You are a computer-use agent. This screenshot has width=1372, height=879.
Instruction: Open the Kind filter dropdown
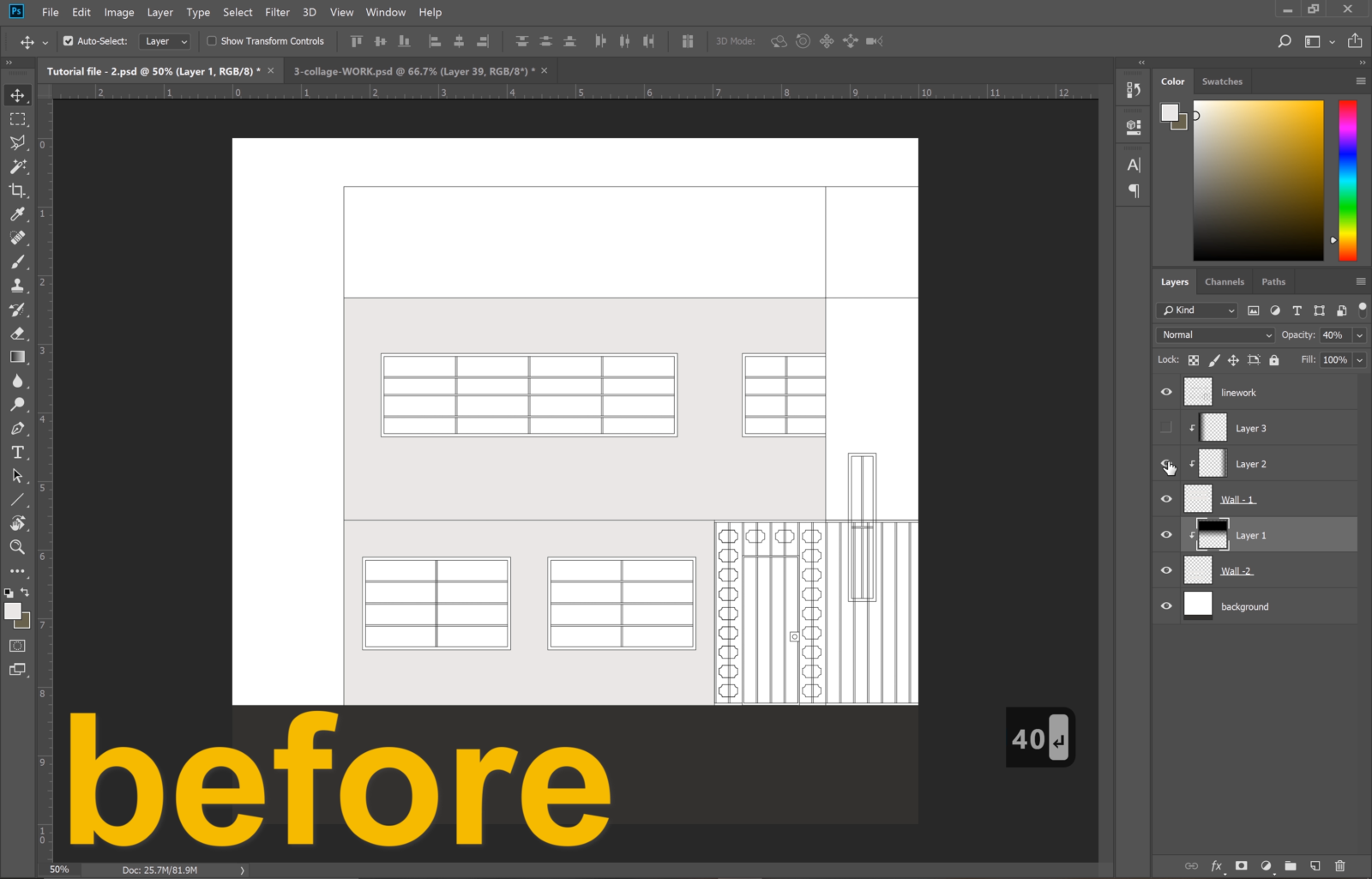coord(1195,310)
